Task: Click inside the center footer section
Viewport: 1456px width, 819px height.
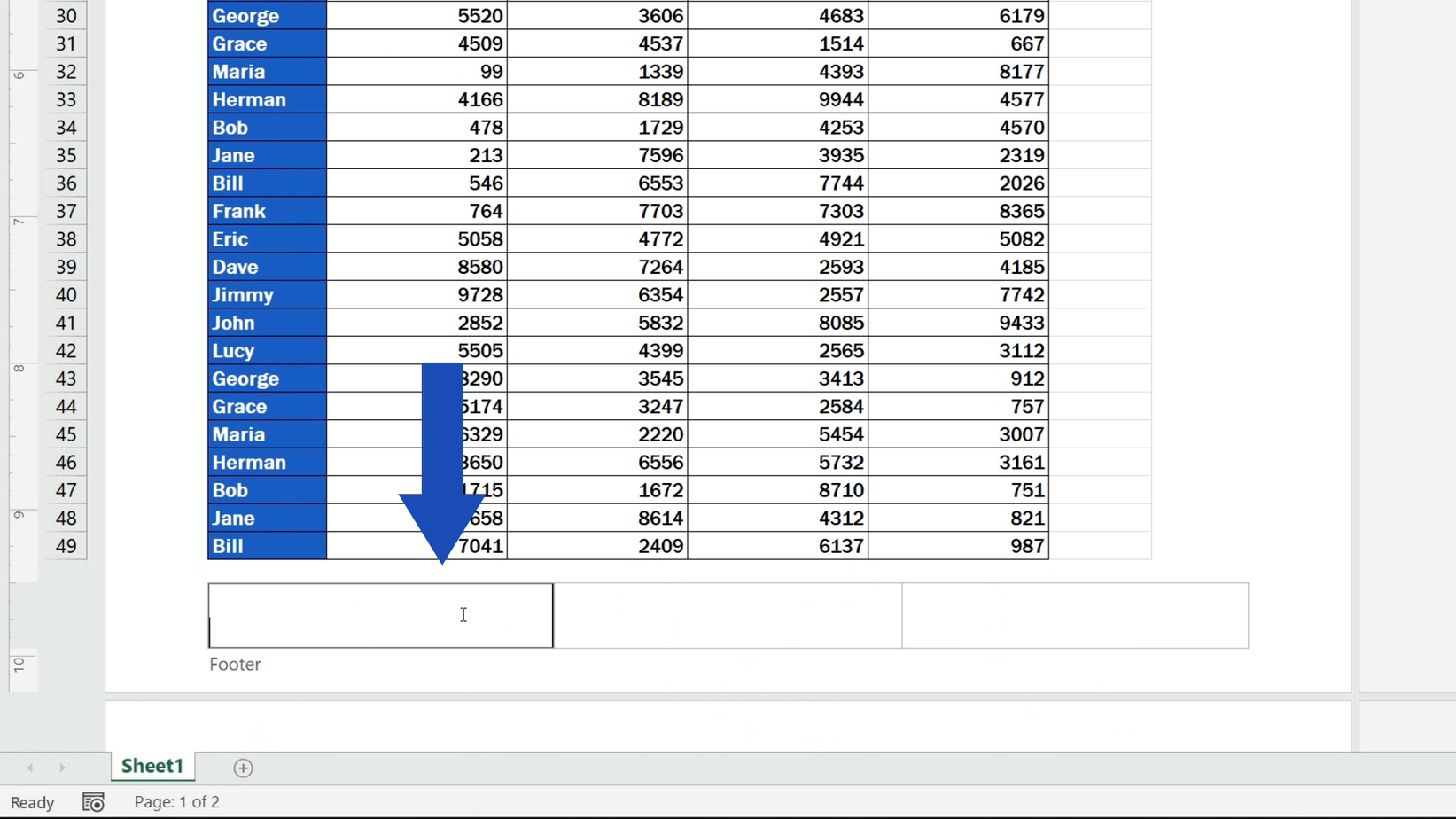Action: pyautogui.click(x=727, y=615)
